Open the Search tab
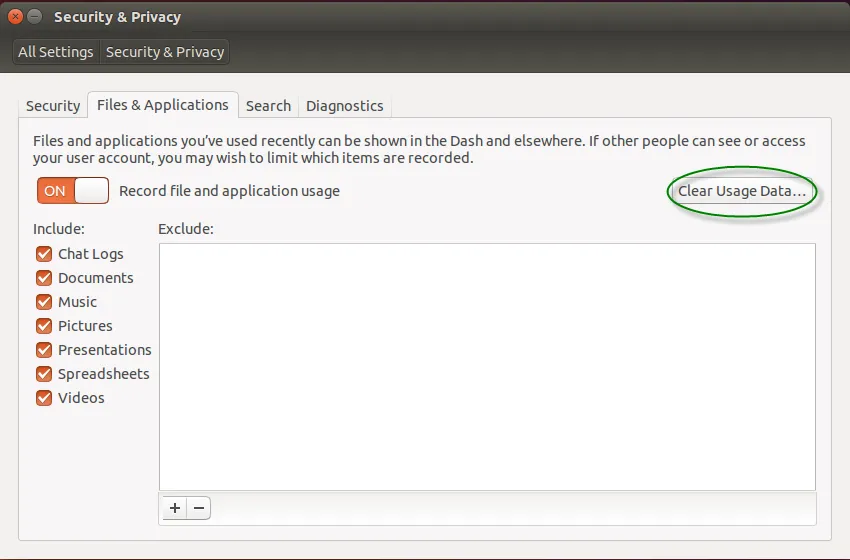This screenshot has width=850, height=560. [x=268, y=106]
